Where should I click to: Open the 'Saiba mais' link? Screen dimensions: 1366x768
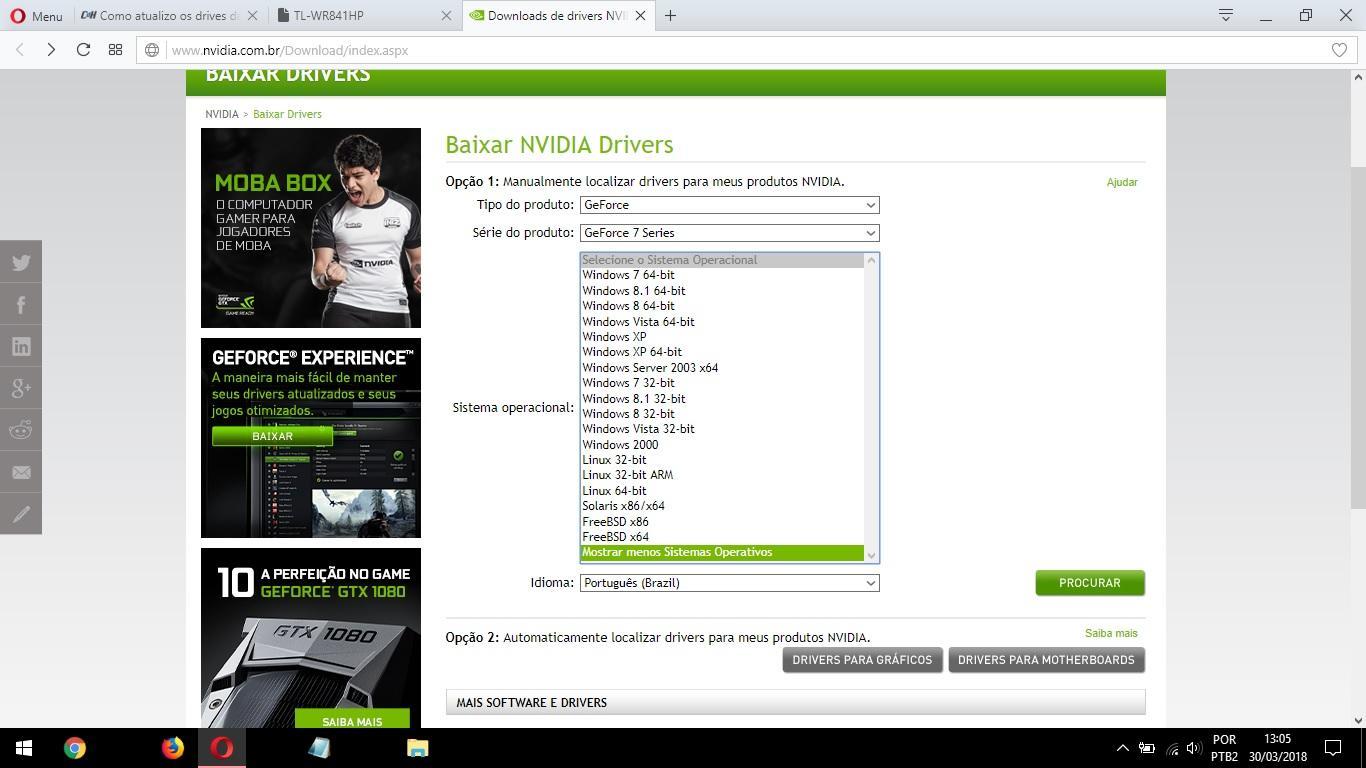[x=1111, y=633]
